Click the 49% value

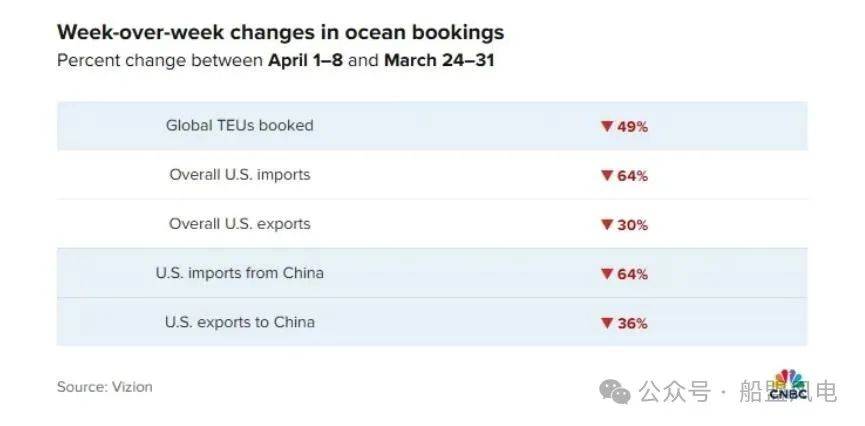pyautogui.click(x=632, y=127)
